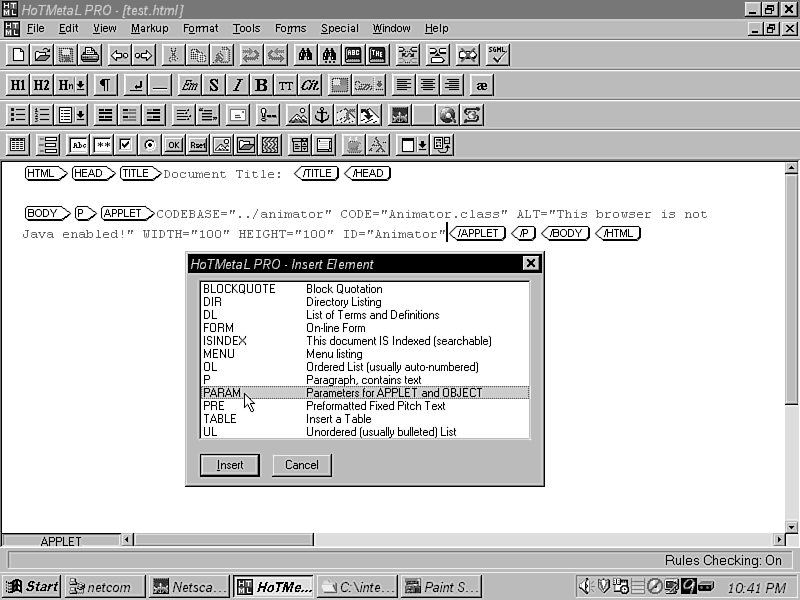Insert a horizontal rule icon
Screen dimensions: 800x600
click(160, 85)
